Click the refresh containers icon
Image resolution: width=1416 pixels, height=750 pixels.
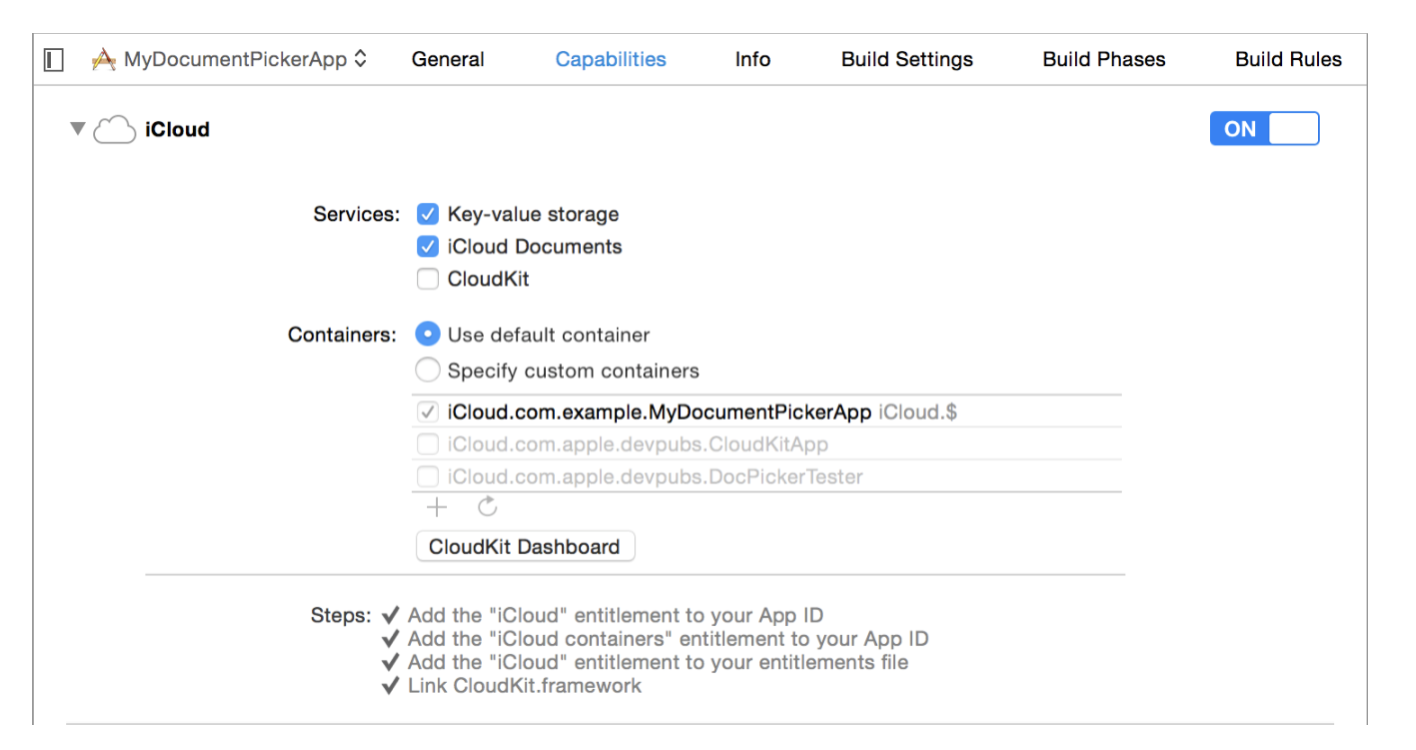coord(487,507)
